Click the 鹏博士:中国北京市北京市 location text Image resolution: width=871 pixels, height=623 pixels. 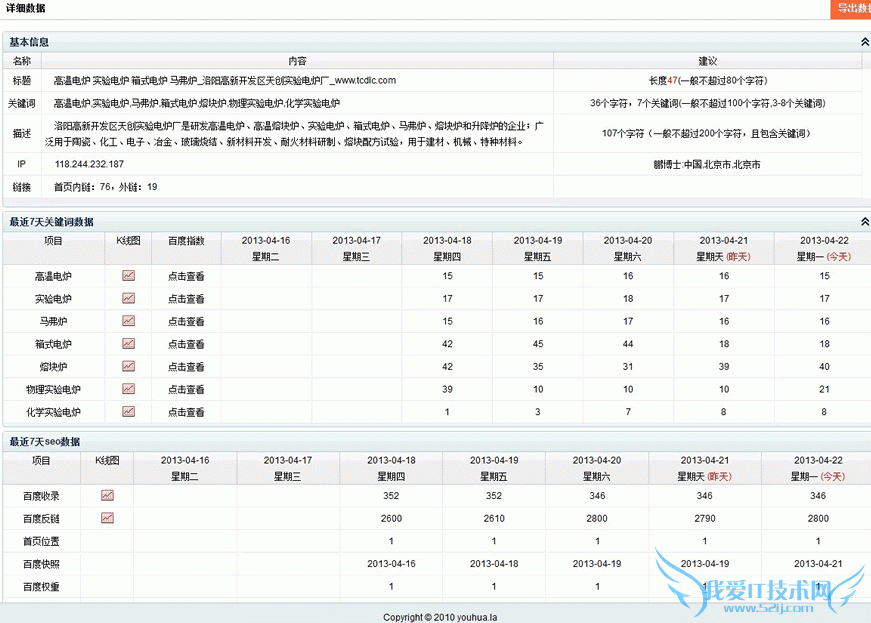tap(707, 165)
